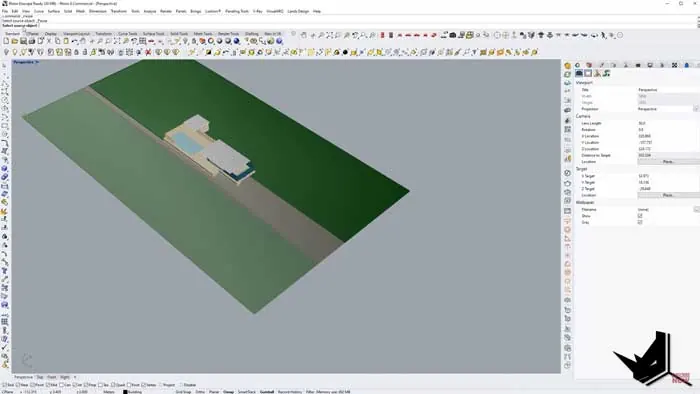Select the Polyline tool in left toolbar

[4, 83]
